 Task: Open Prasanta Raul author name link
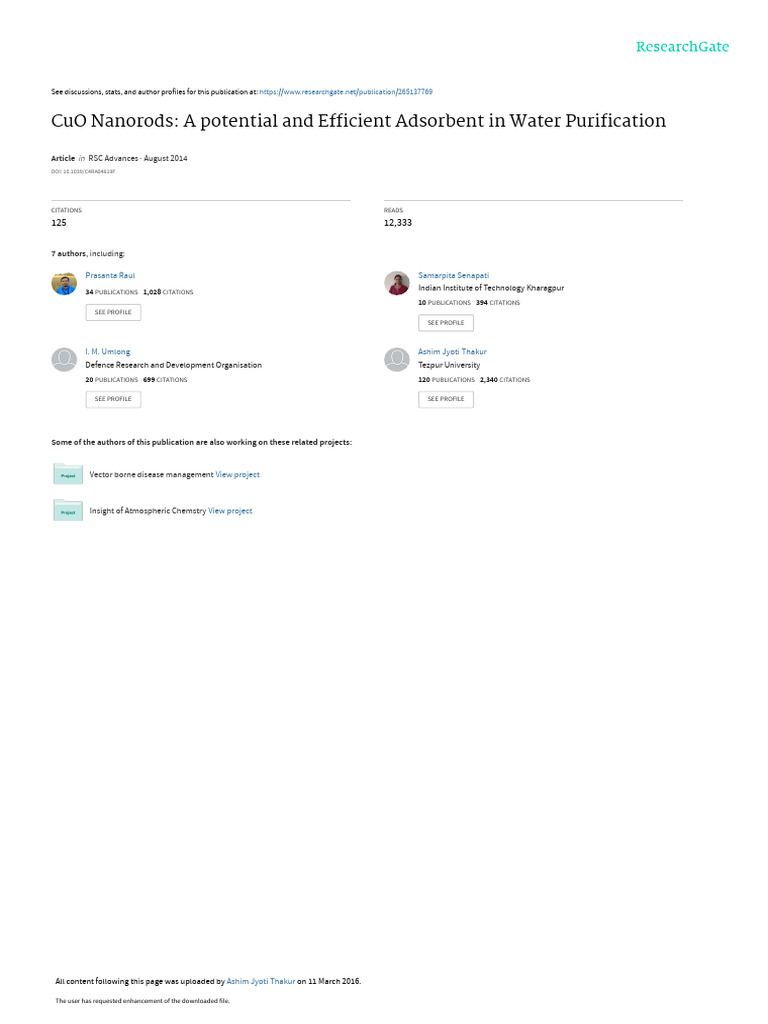(x=110, y=276)
